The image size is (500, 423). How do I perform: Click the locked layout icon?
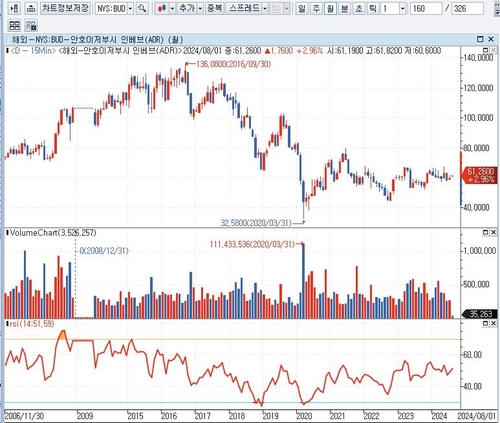31,25
